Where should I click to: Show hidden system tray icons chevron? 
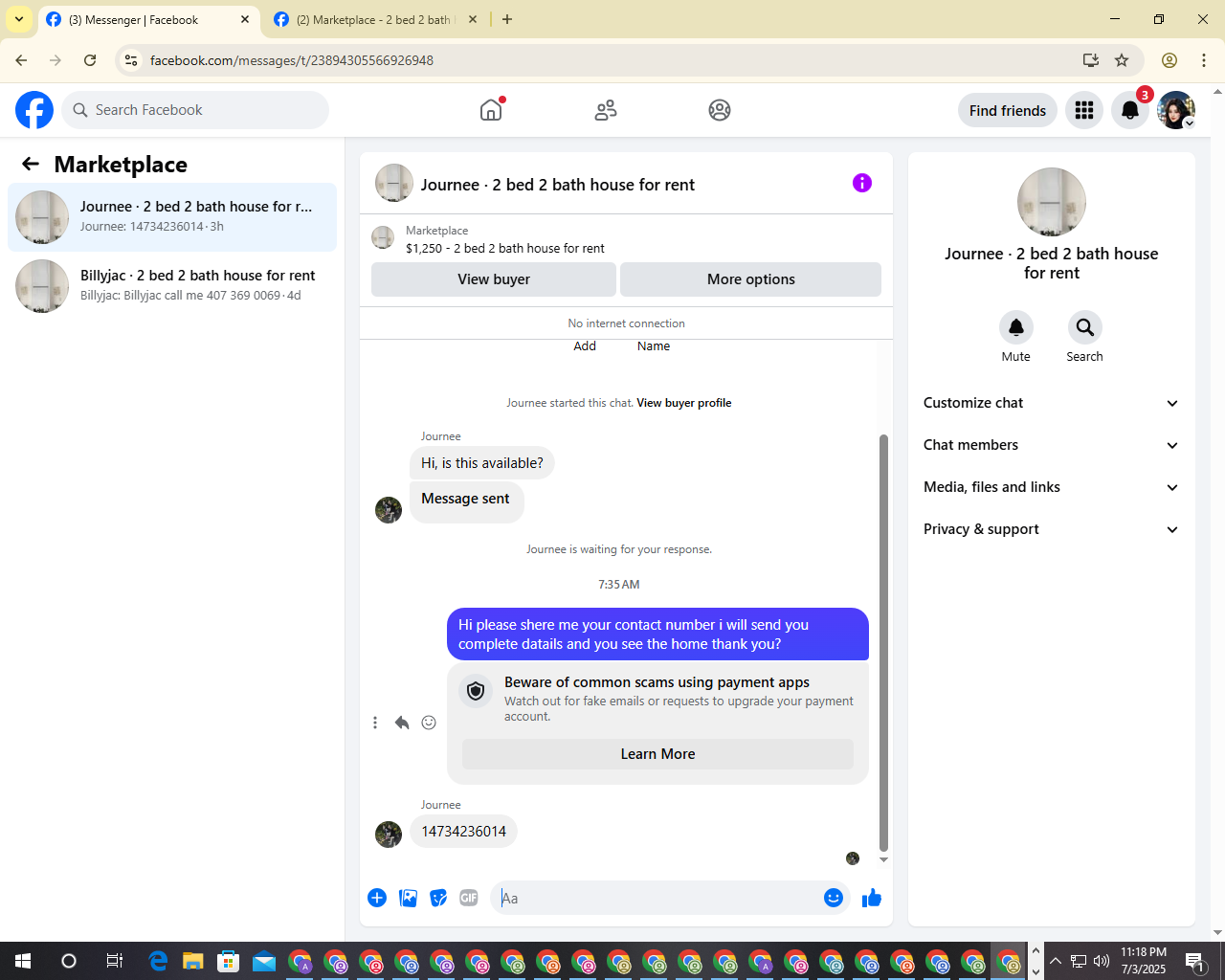point(1056,961)
